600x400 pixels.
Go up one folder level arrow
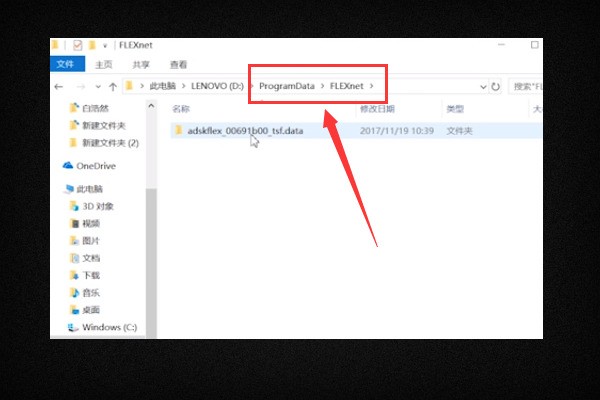(x=113, y=87)
